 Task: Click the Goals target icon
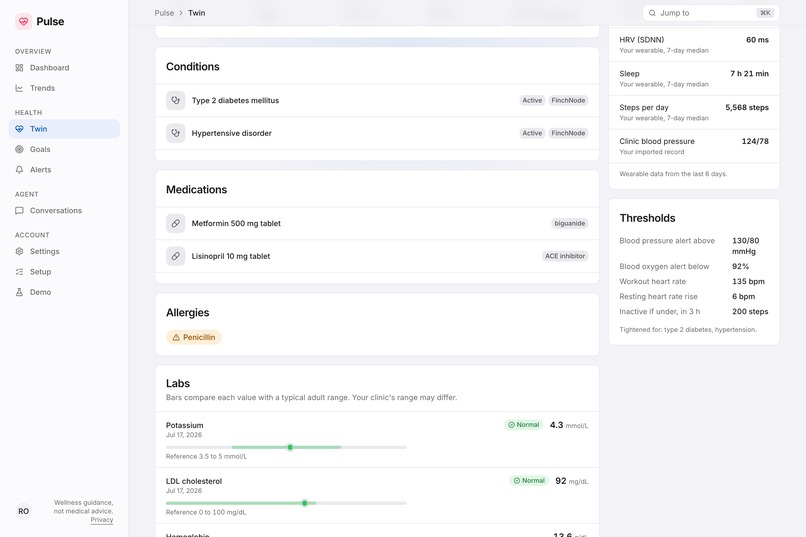click(20, 150)
